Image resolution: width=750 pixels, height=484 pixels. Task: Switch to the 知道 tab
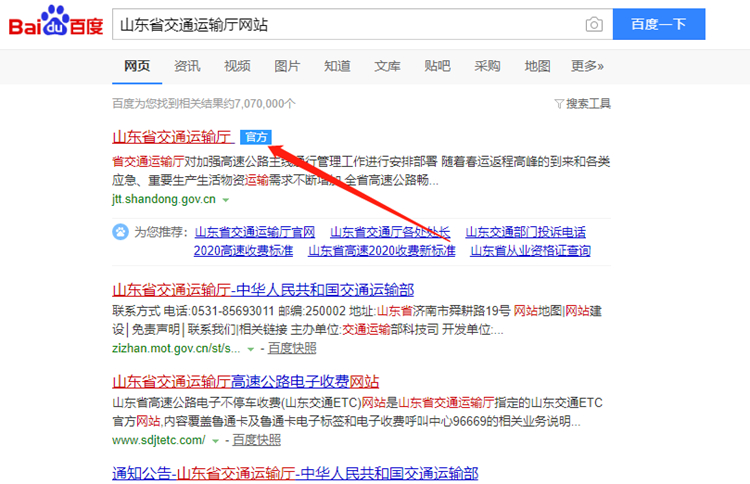(x=337, y=66)
